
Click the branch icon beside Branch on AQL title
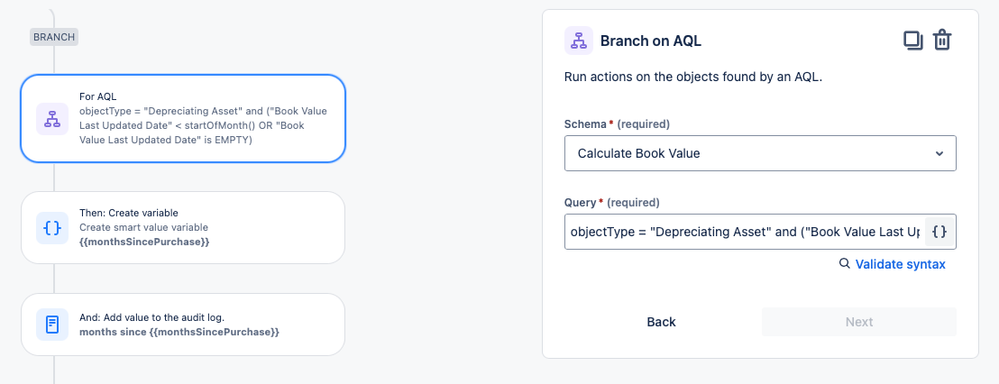click(x=579, y=41)
